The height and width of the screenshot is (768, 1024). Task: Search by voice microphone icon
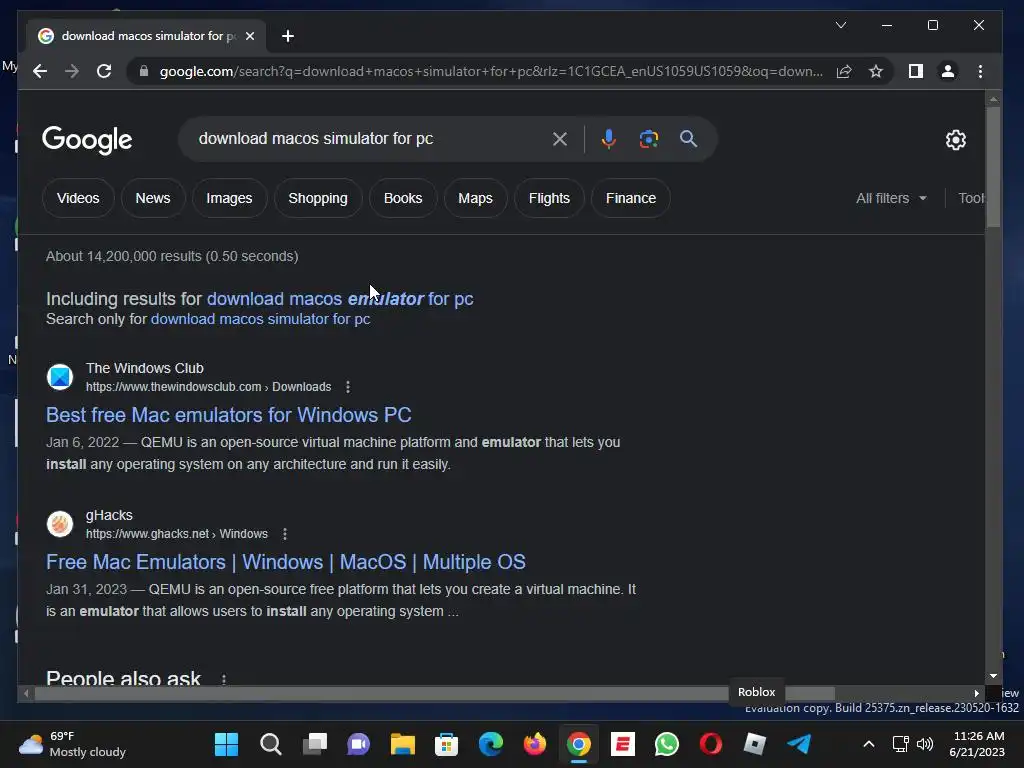coord(608,138)
